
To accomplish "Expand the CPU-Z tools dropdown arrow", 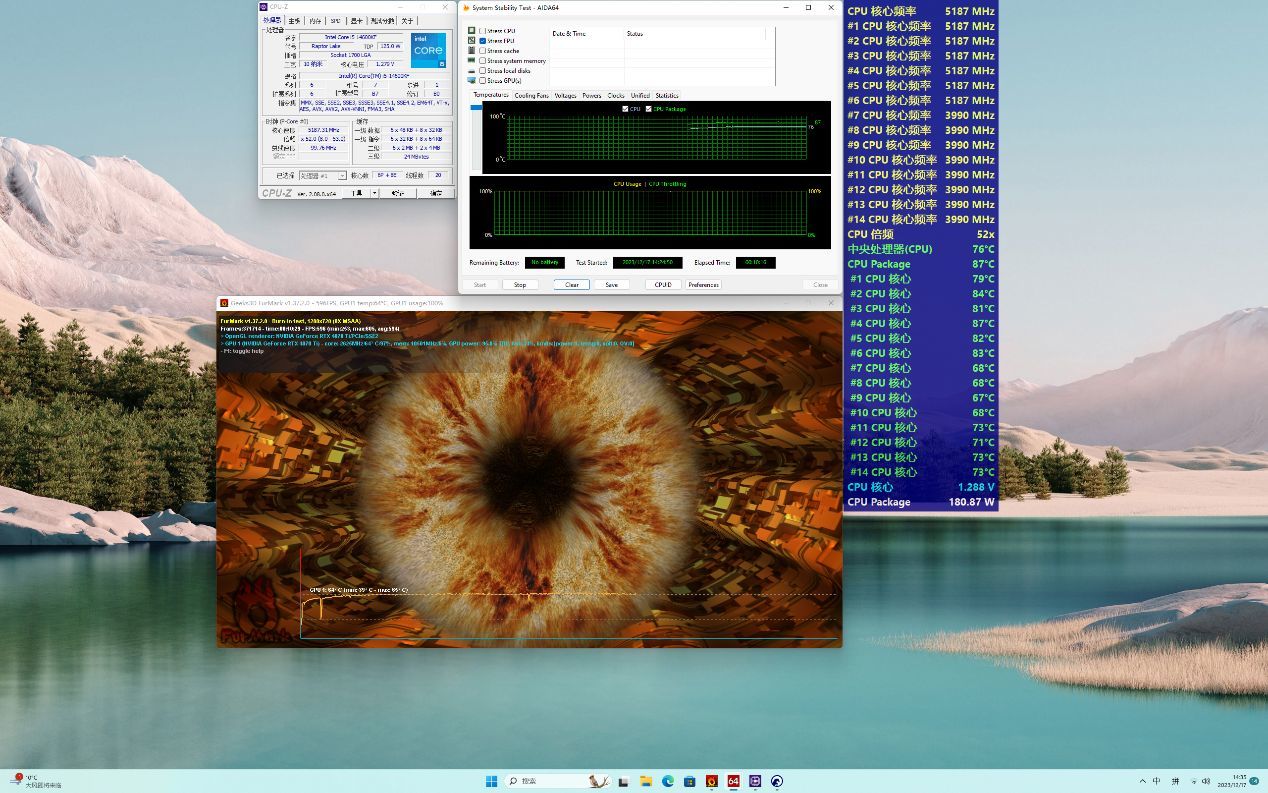I will 376,193.
